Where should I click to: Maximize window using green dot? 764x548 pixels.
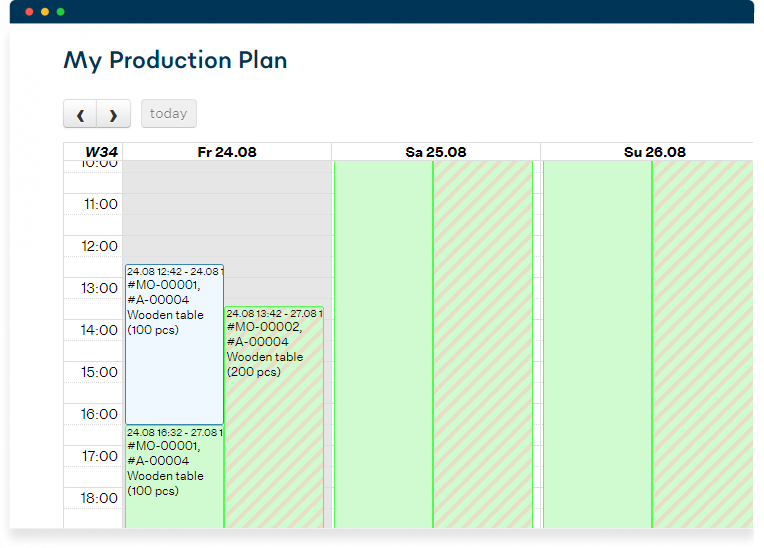(61, 11)
